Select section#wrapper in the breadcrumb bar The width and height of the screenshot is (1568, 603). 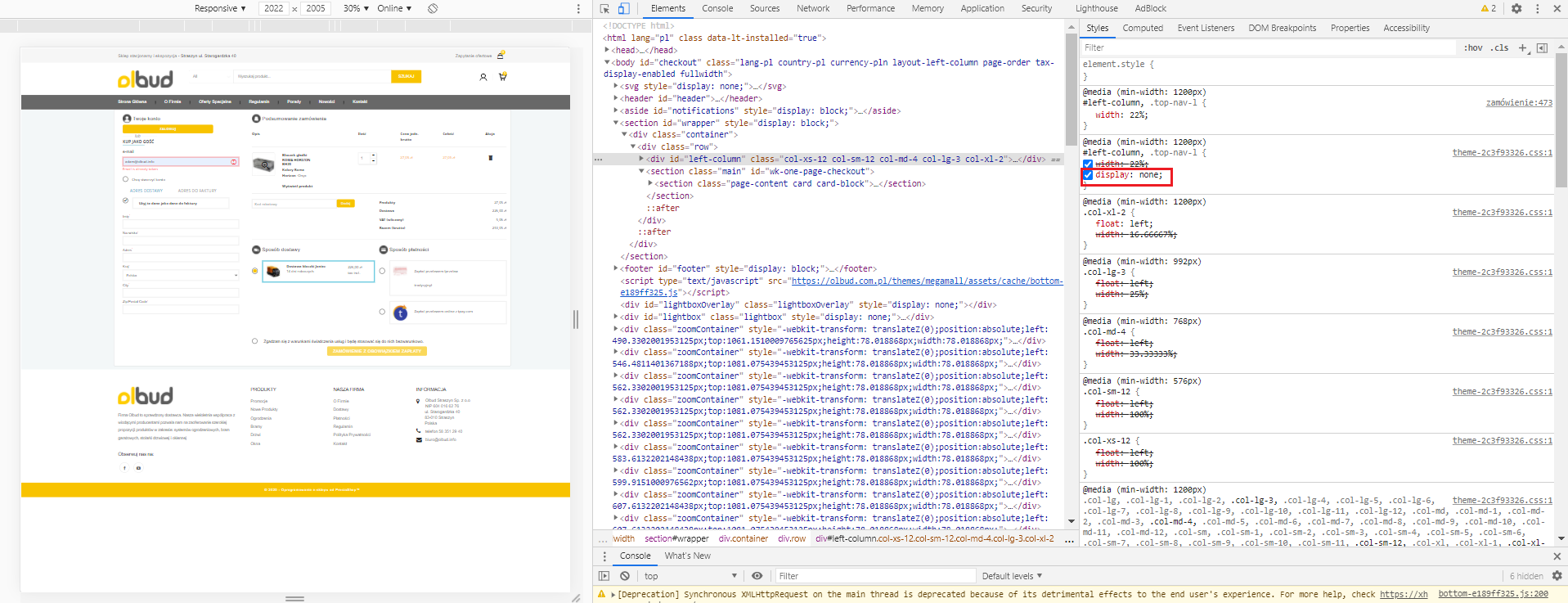(676, 538)
